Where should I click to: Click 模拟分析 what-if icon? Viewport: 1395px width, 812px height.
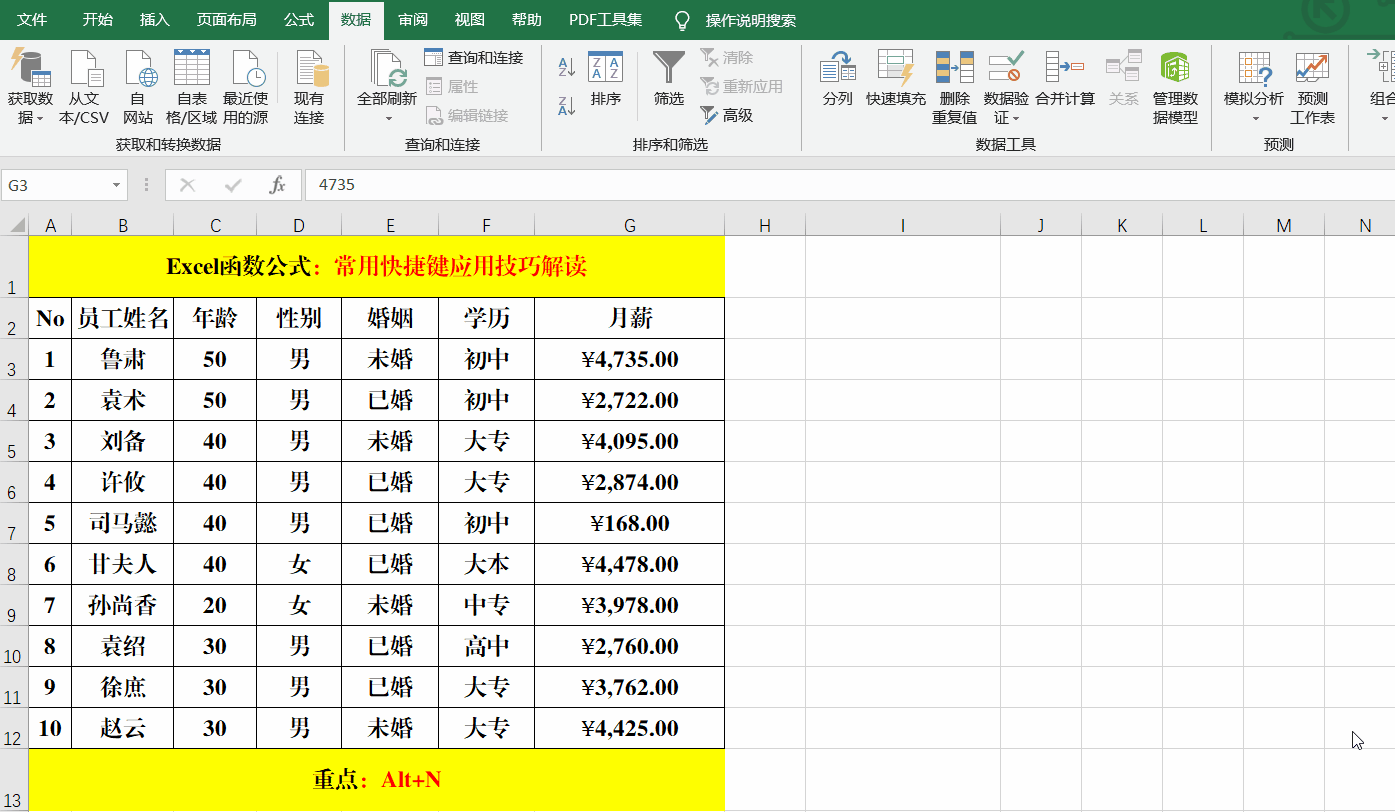click(x=1254, y=68)
